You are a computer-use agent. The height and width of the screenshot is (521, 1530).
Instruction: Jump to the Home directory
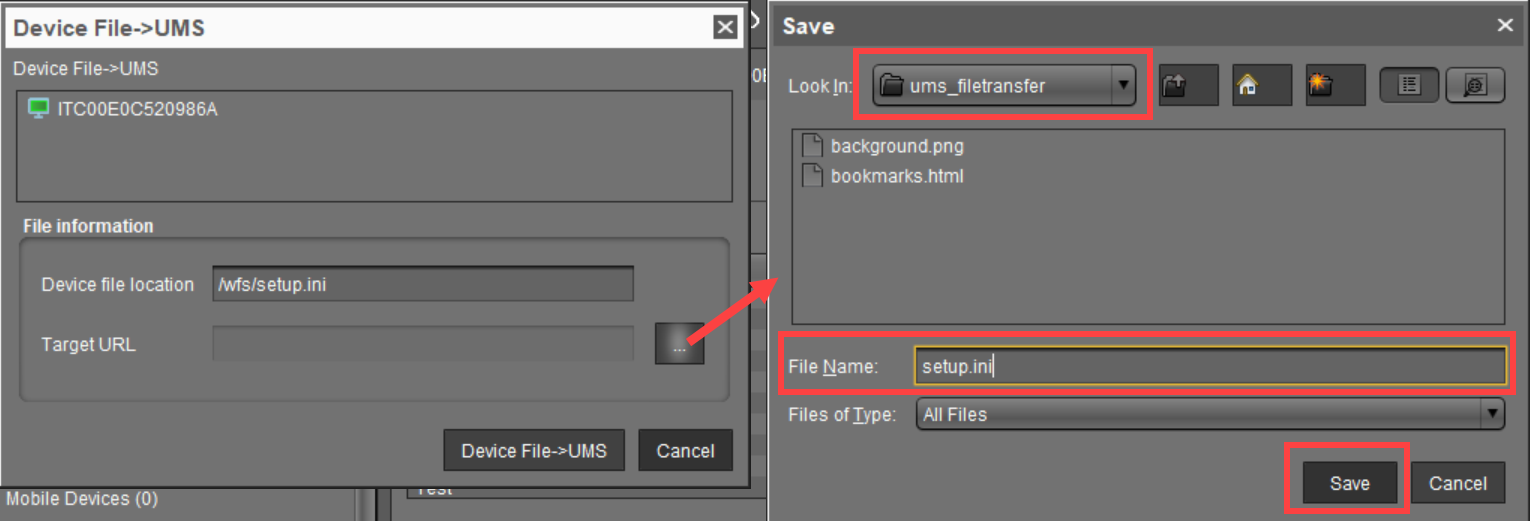(x=1261, y=86)
